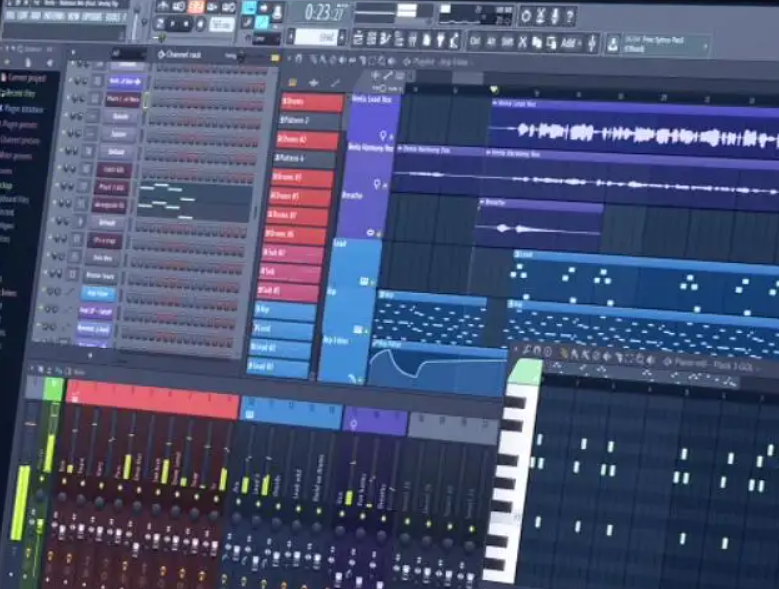
Task: Click the tempo display field
Action: [221, 25]
